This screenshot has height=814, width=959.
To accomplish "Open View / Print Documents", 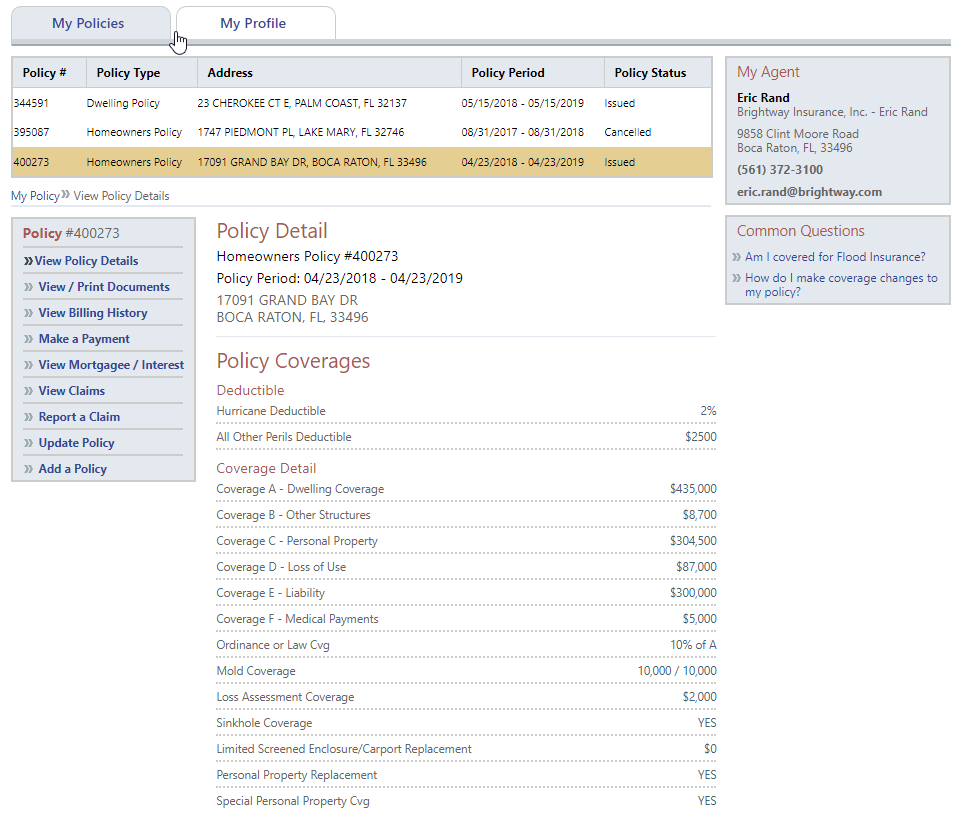I will (104, 287).
